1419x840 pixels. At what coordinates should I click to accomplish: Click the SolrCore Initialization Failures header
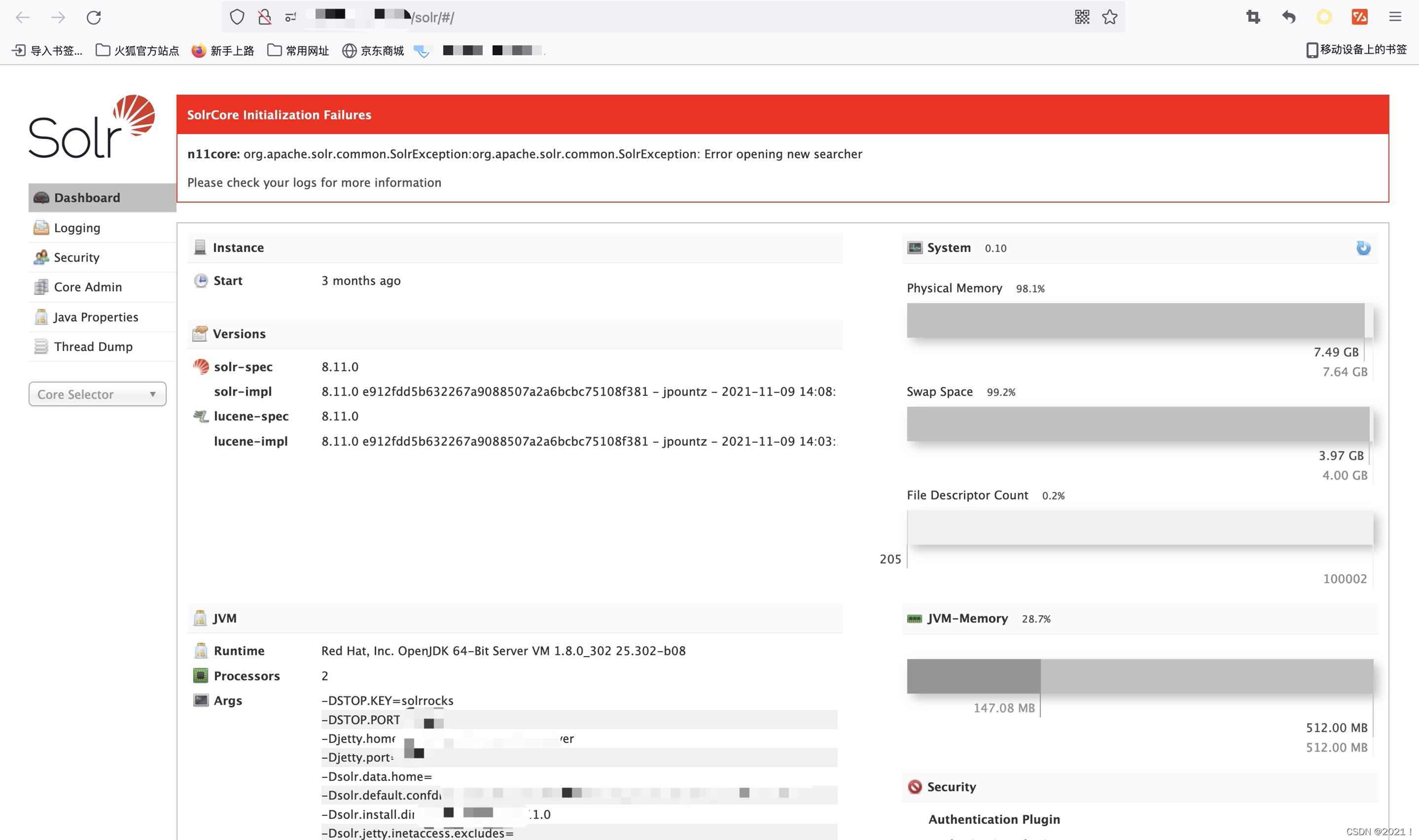pos(783,114)
